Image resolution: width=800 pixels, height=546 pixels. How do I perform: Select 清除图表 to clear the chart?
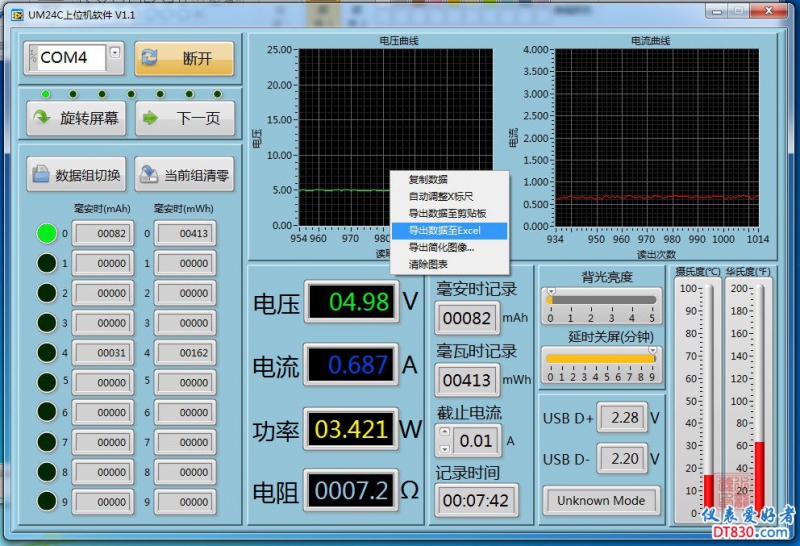428,264
